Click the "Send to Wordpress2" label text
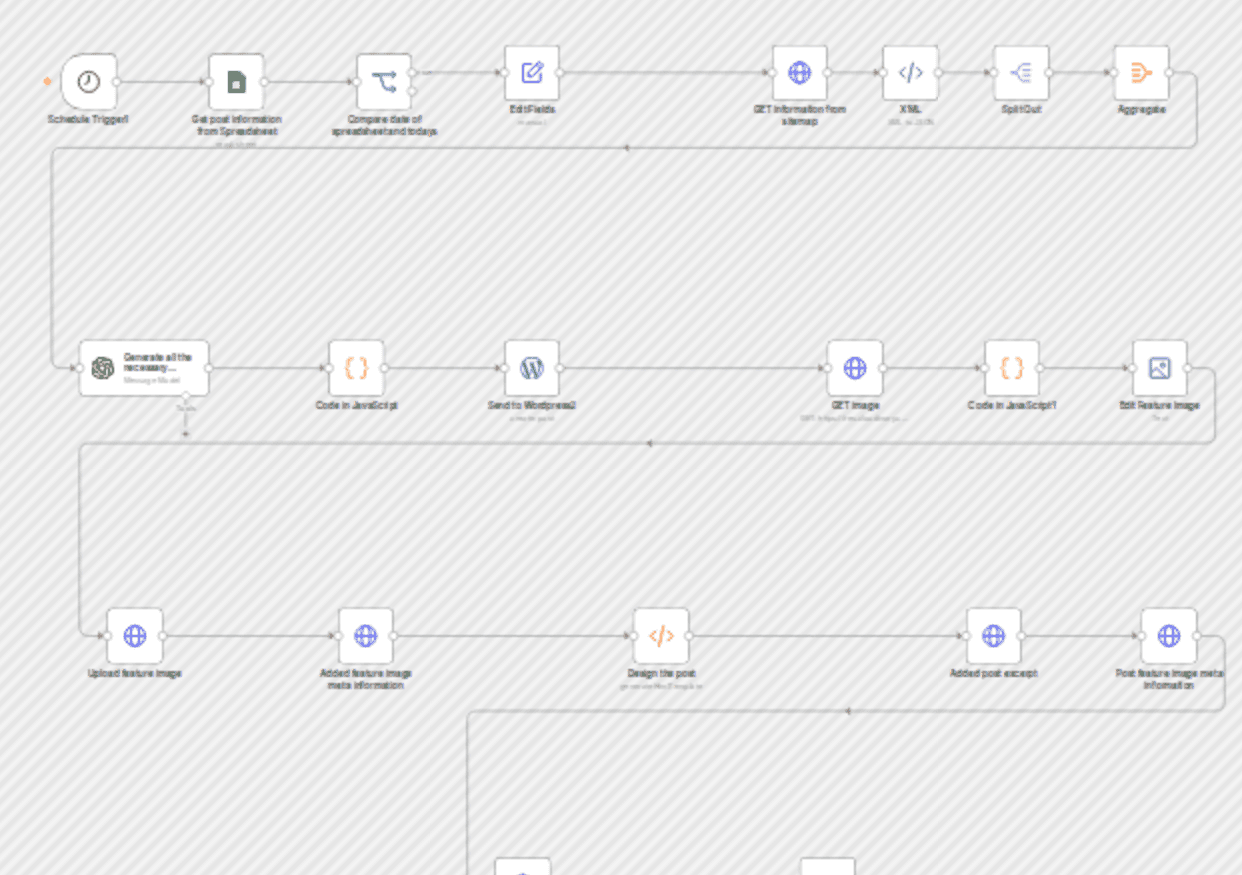Image resolution: width=1242 pixels, height=875 pixels. tap(531, 405)
